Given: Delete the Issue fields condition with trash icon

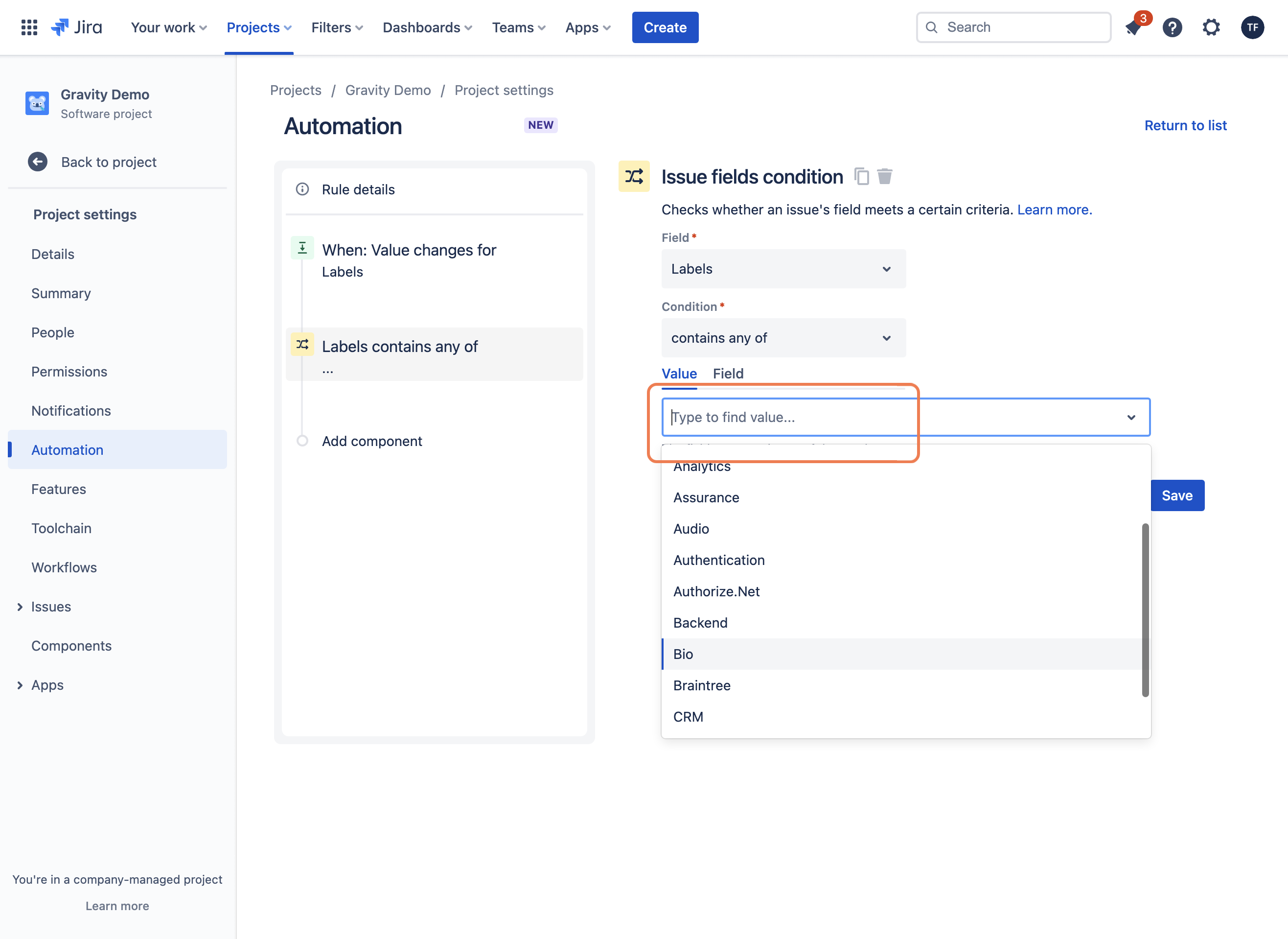Looking at the screenshot, I should coord(885,177).
